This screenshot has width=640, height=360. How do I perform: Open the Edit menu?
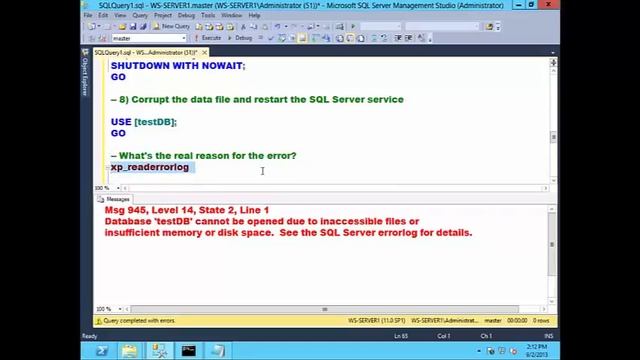click(x=103, y=16)
